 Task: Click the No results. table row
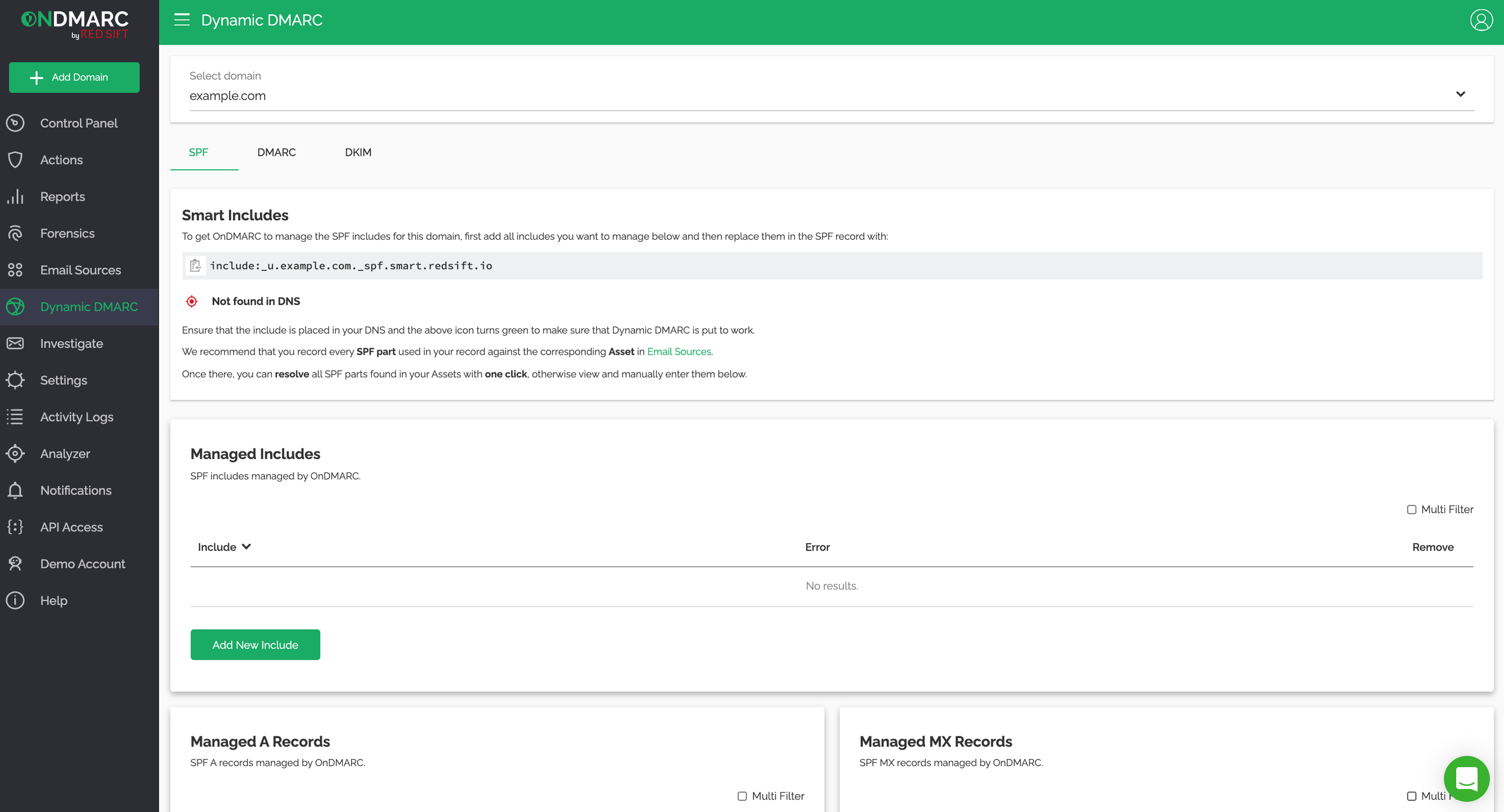(x=832, y=586)
